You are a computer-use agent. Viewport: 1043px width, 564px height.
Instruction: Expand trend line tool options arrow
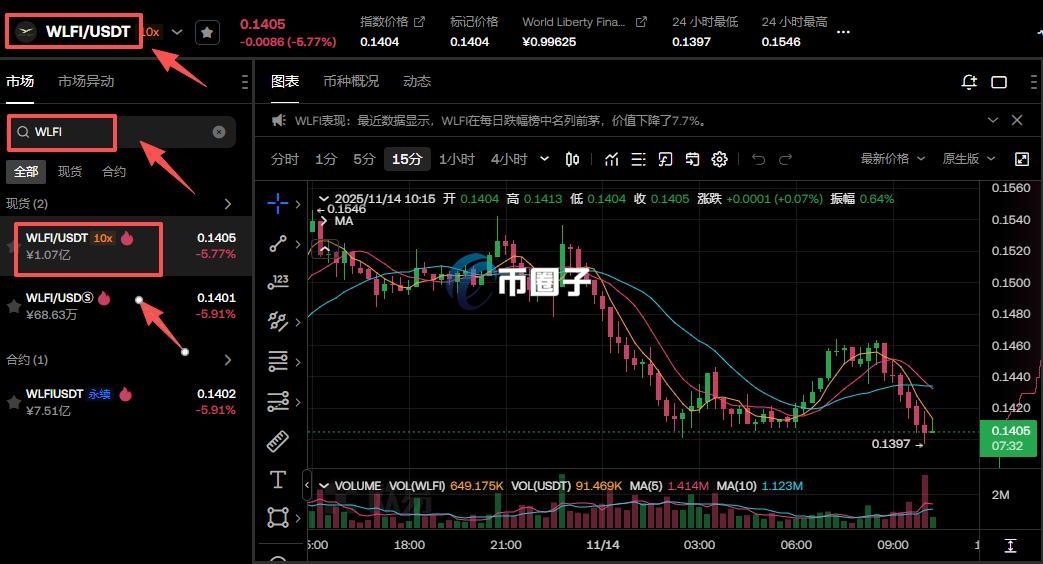coord(298,244)
